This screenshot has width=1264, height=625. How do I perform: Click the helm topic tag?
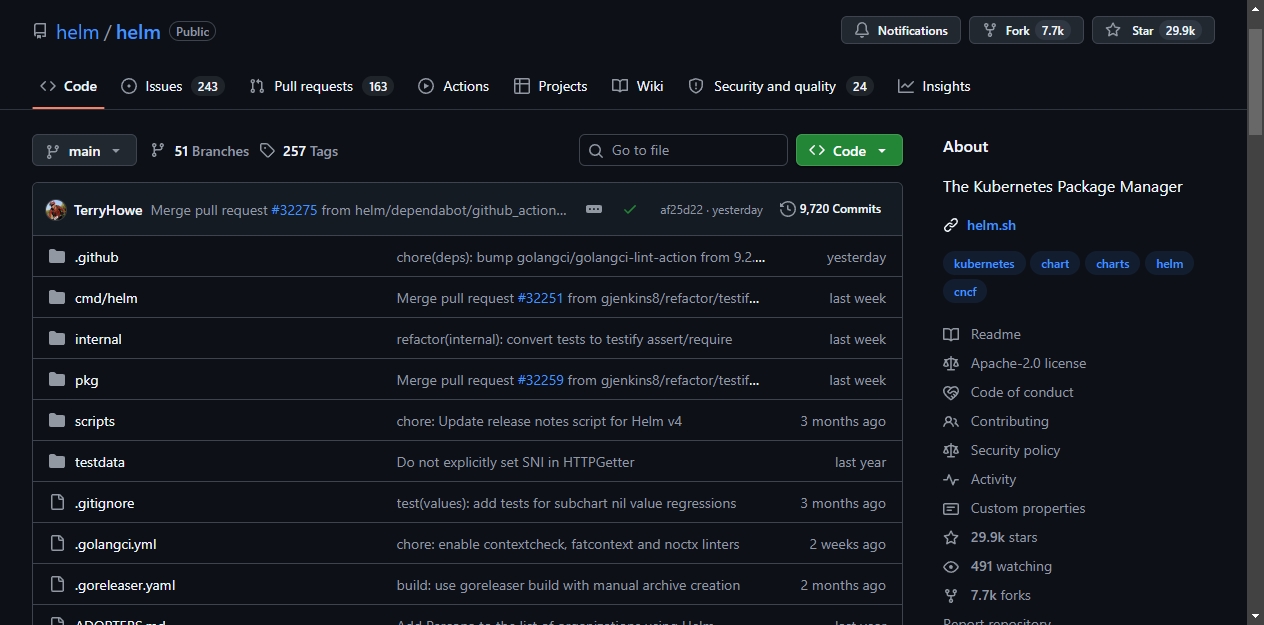tap(1169, 264)
